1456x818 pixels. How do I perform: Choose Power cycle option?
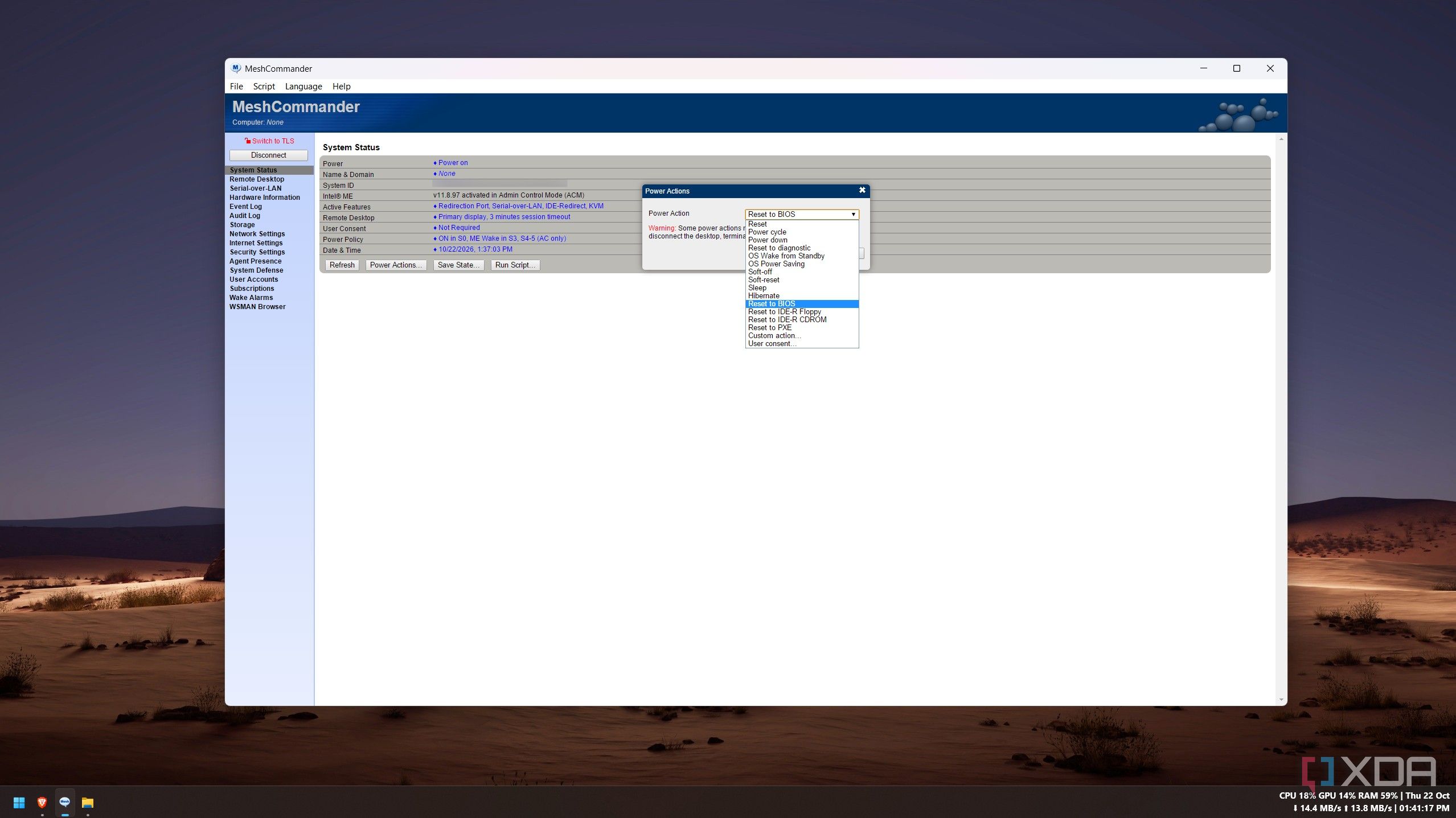(801, 232)
